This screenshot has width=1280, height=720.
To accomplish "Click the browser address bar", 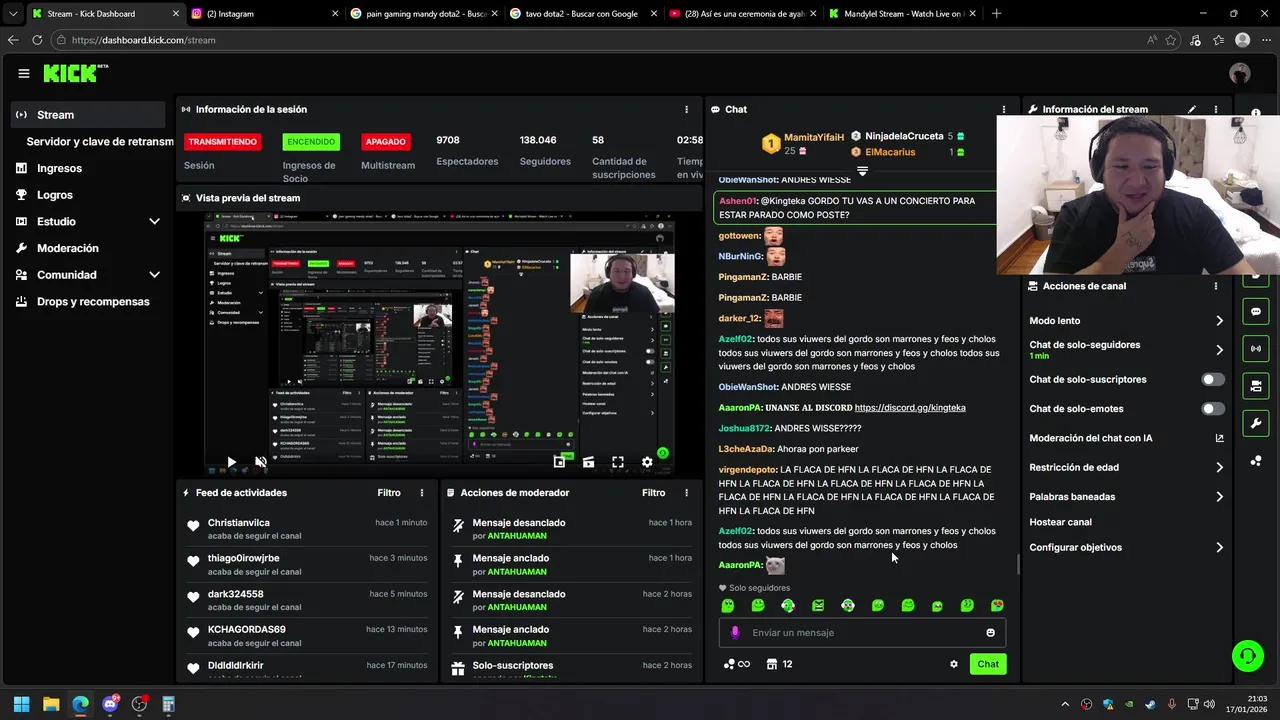I will 600,40.
